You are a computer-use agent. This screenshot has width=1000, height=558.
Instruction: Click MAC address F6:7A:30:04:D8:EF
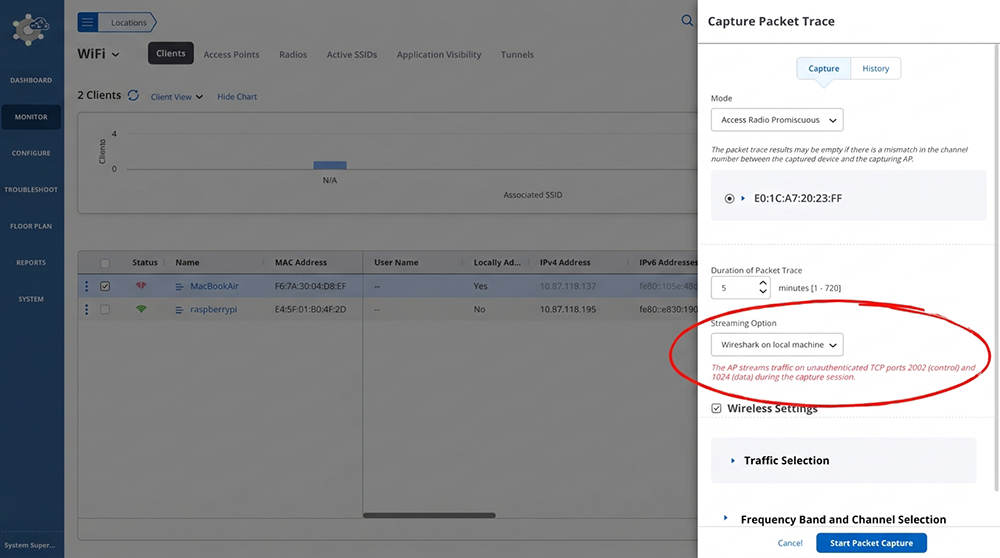pyautogui.click(x=311, y=286)
